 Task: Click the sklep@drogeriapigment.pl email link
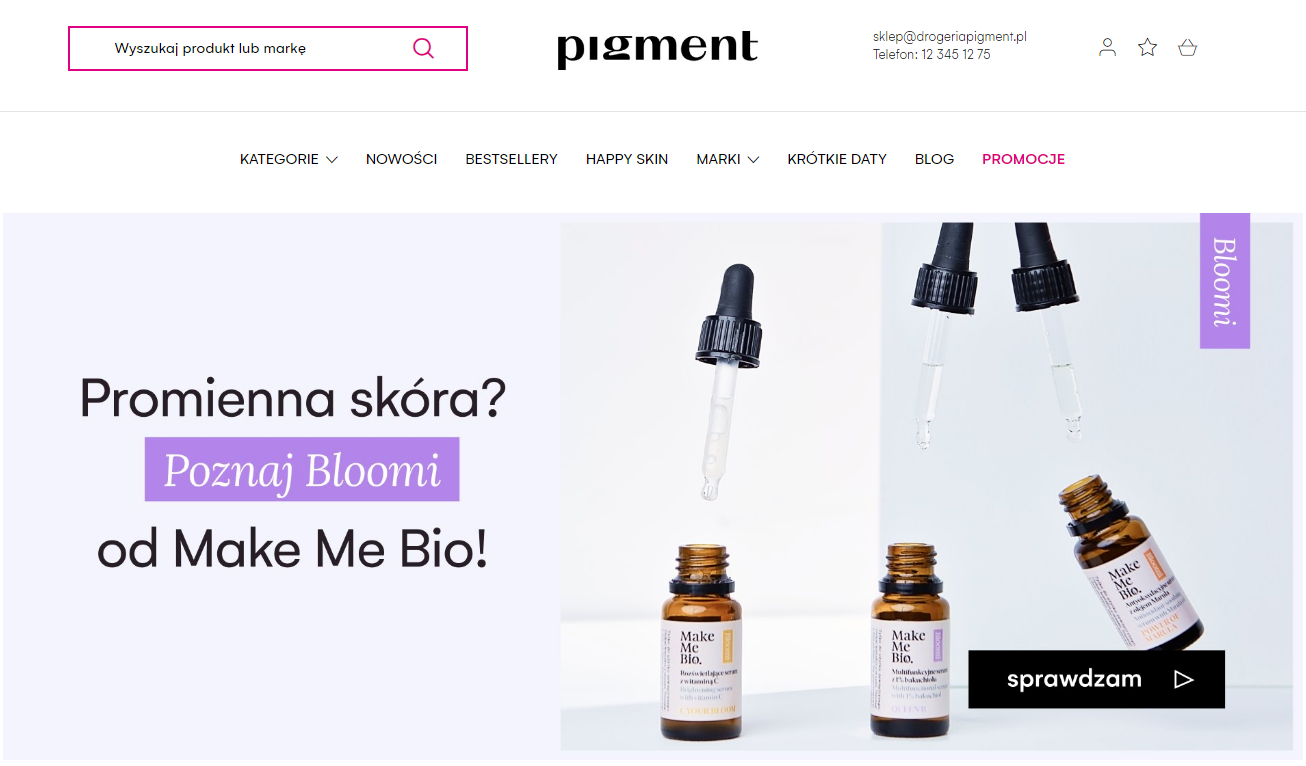pos(950,37)
